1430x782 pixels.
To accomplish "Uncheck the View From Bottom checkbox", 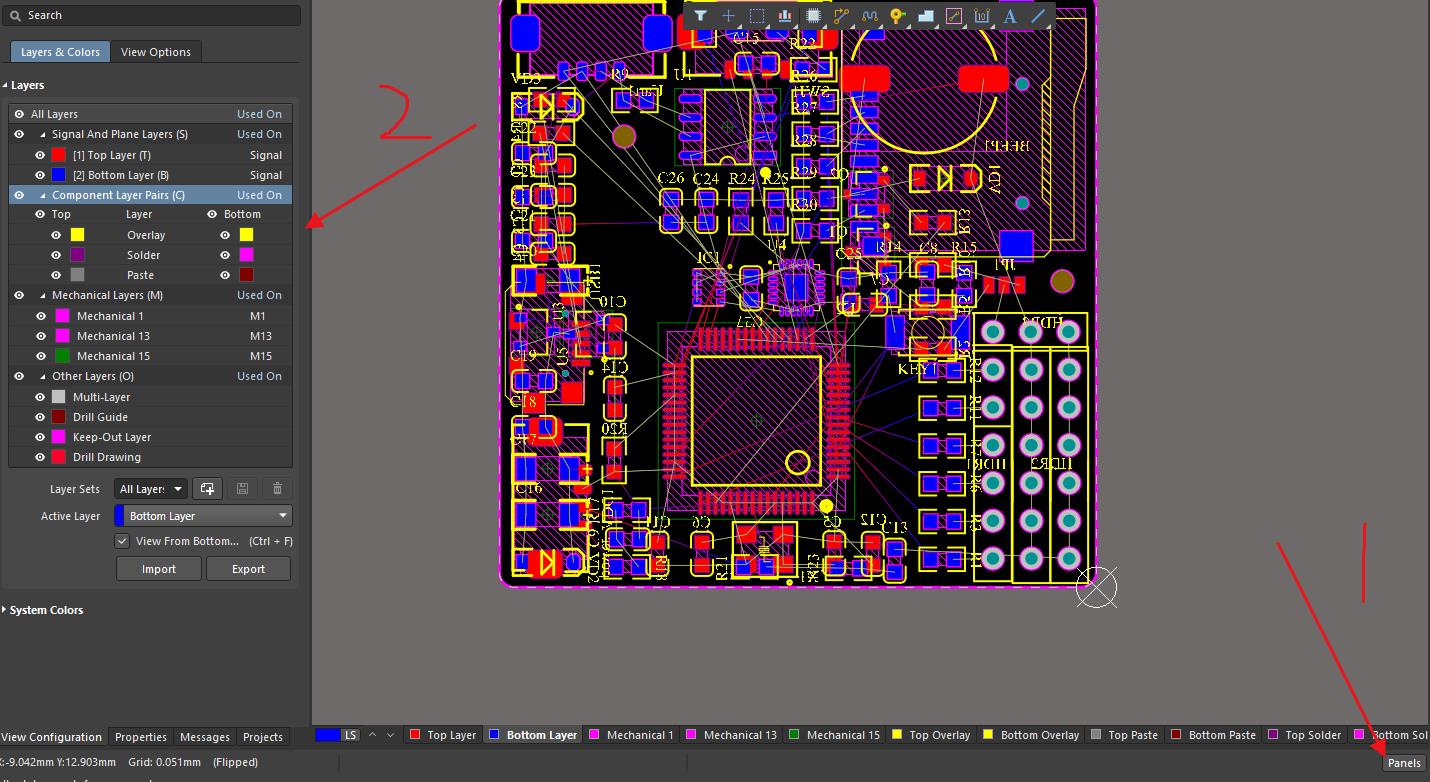I will [x=122, y=541].
